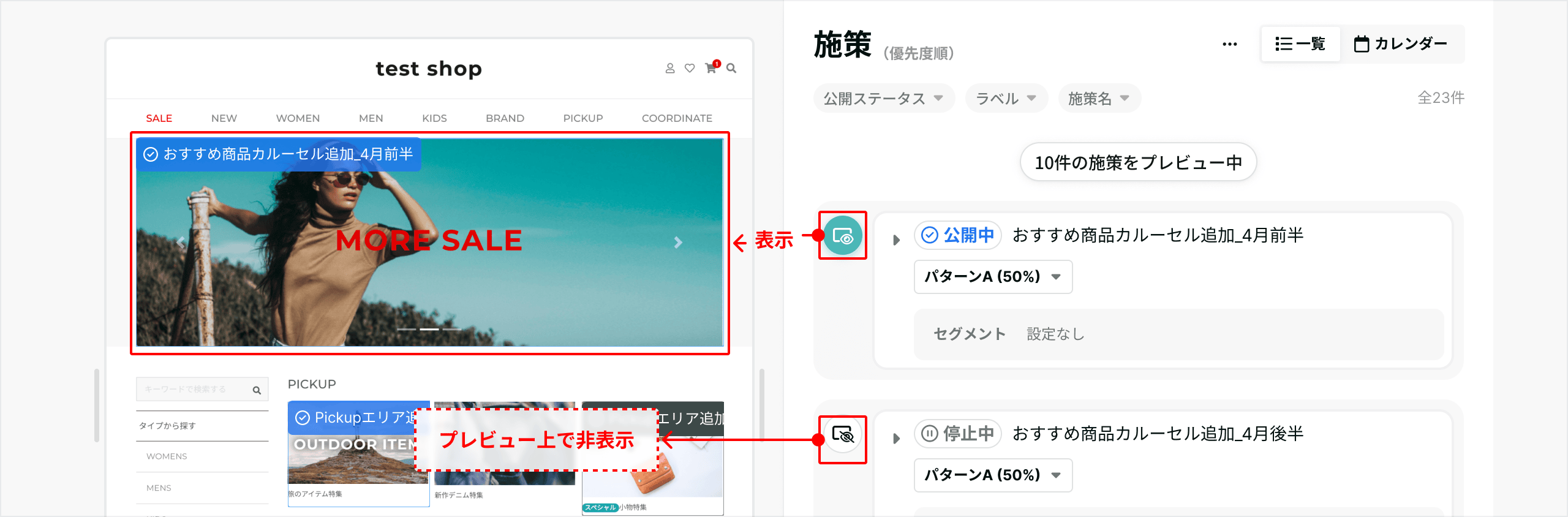This screenshot has height=517, width=1568.
Task: Expand the おすすめ商品カルーセル追加_4月後半 row
Action: point(896,439)
